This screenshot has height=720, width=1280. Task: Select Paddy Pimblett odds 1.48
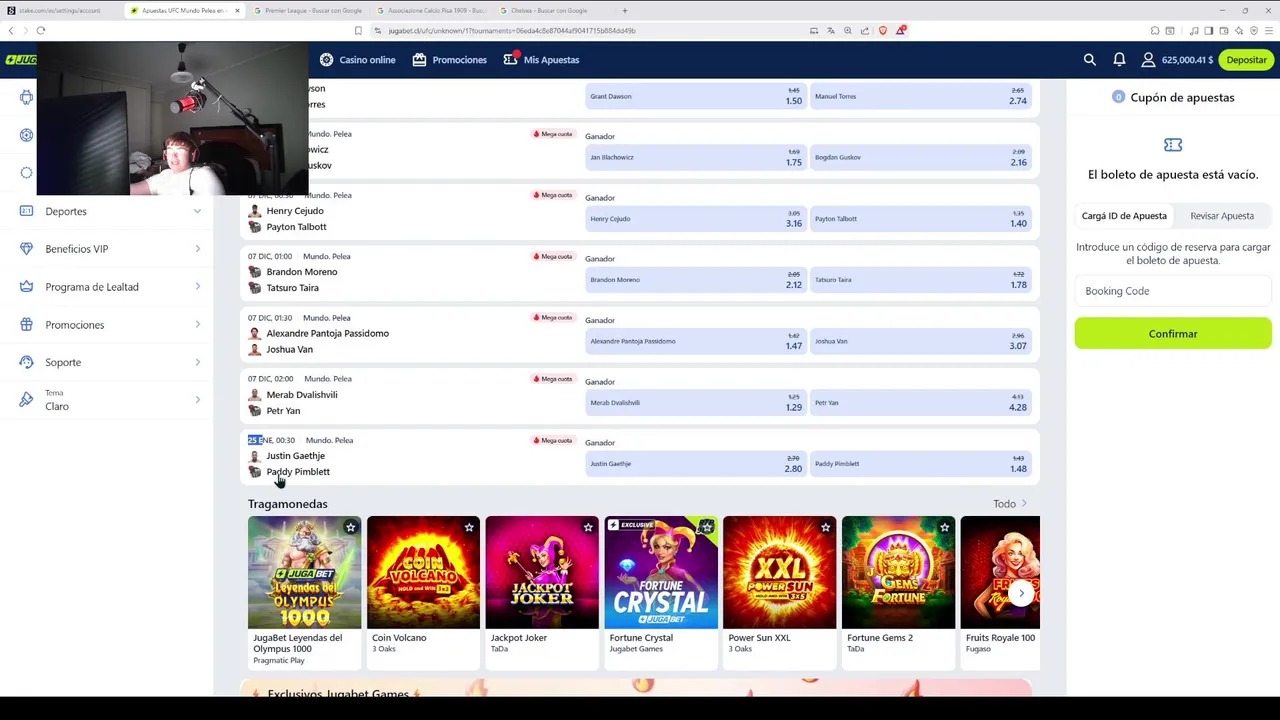(x=920, y=464)
